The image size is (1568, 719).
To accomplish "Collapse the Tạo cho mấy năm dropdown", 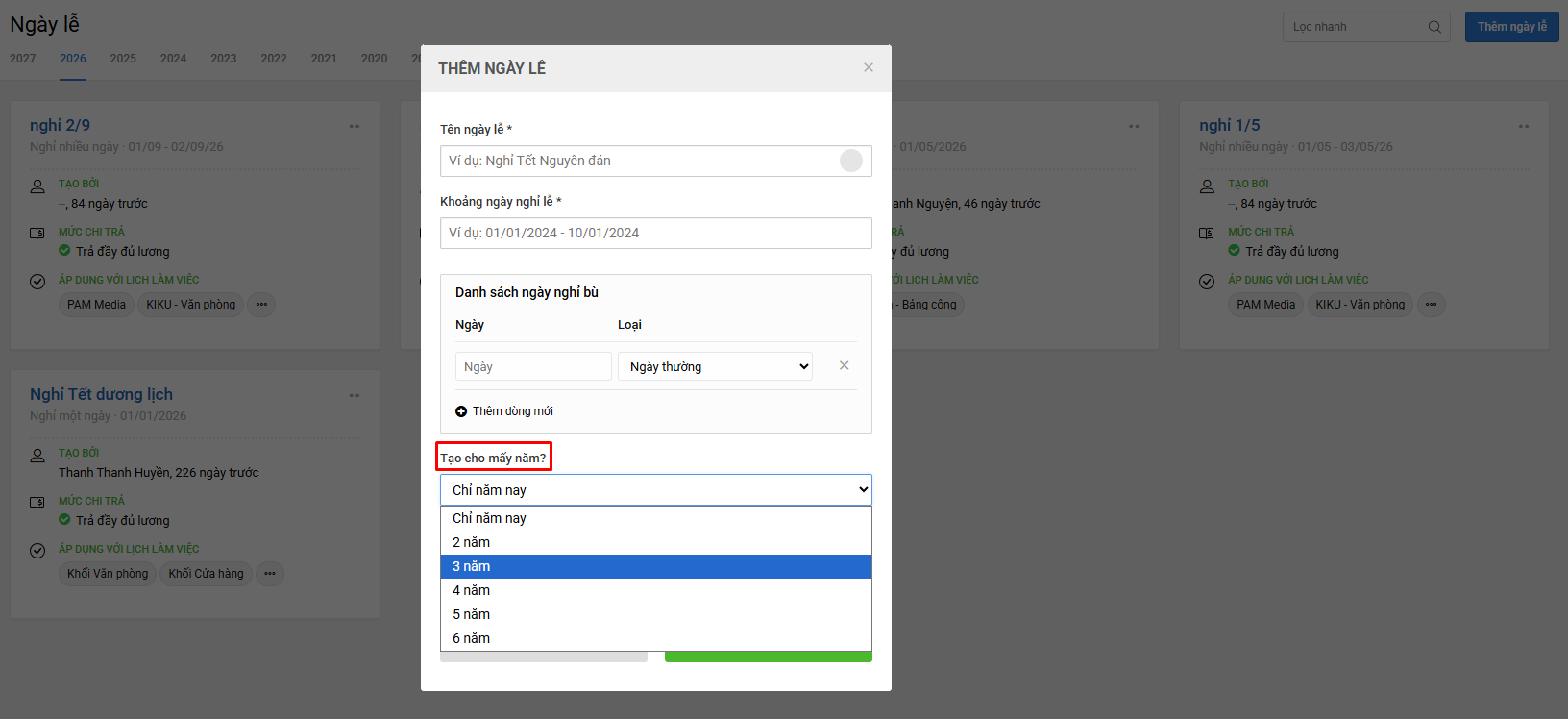I will (656, 489).
